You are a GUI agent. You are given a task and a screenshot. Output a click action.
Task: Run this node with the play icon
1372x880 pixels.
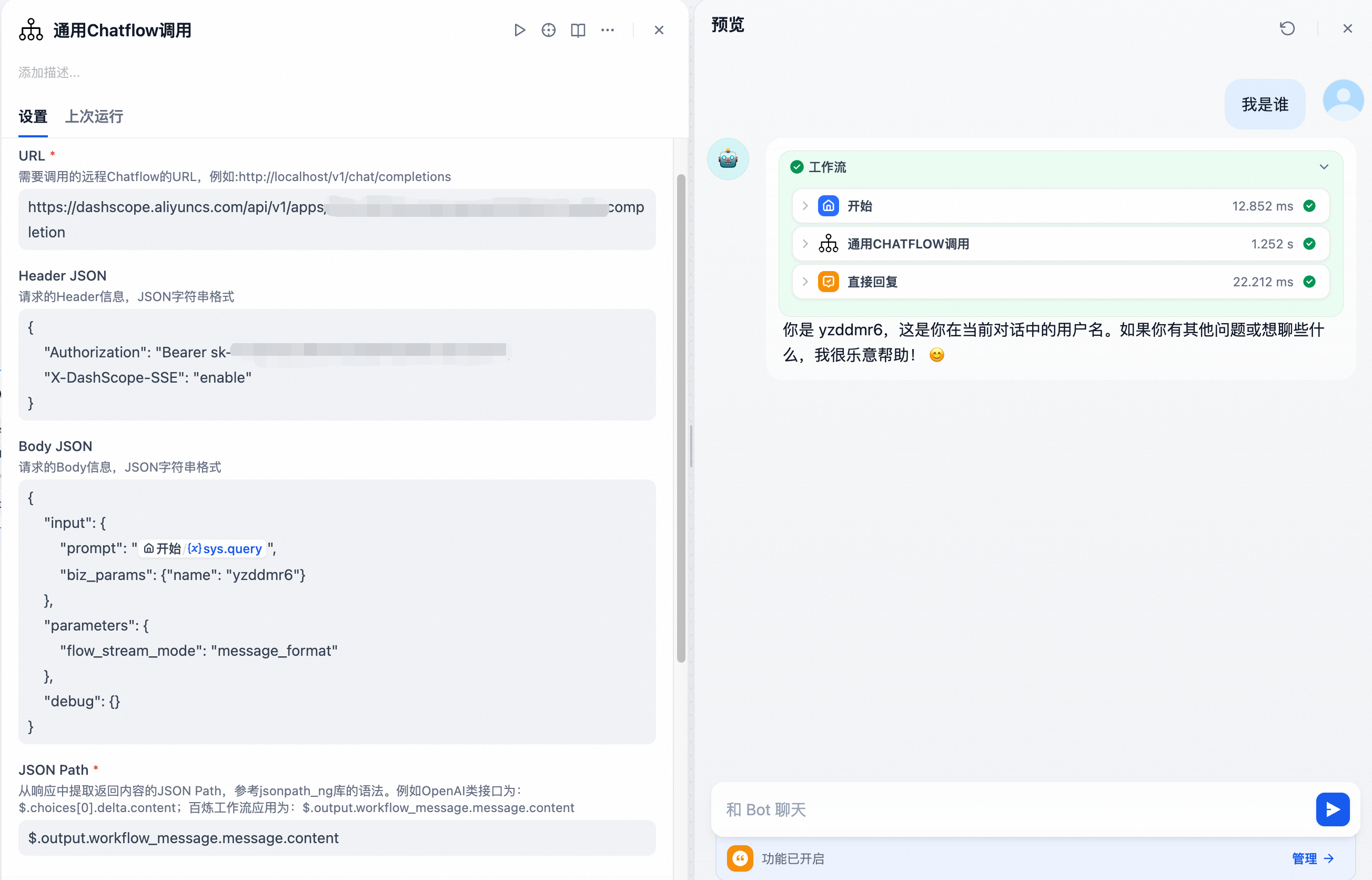[x=519, y=31]
